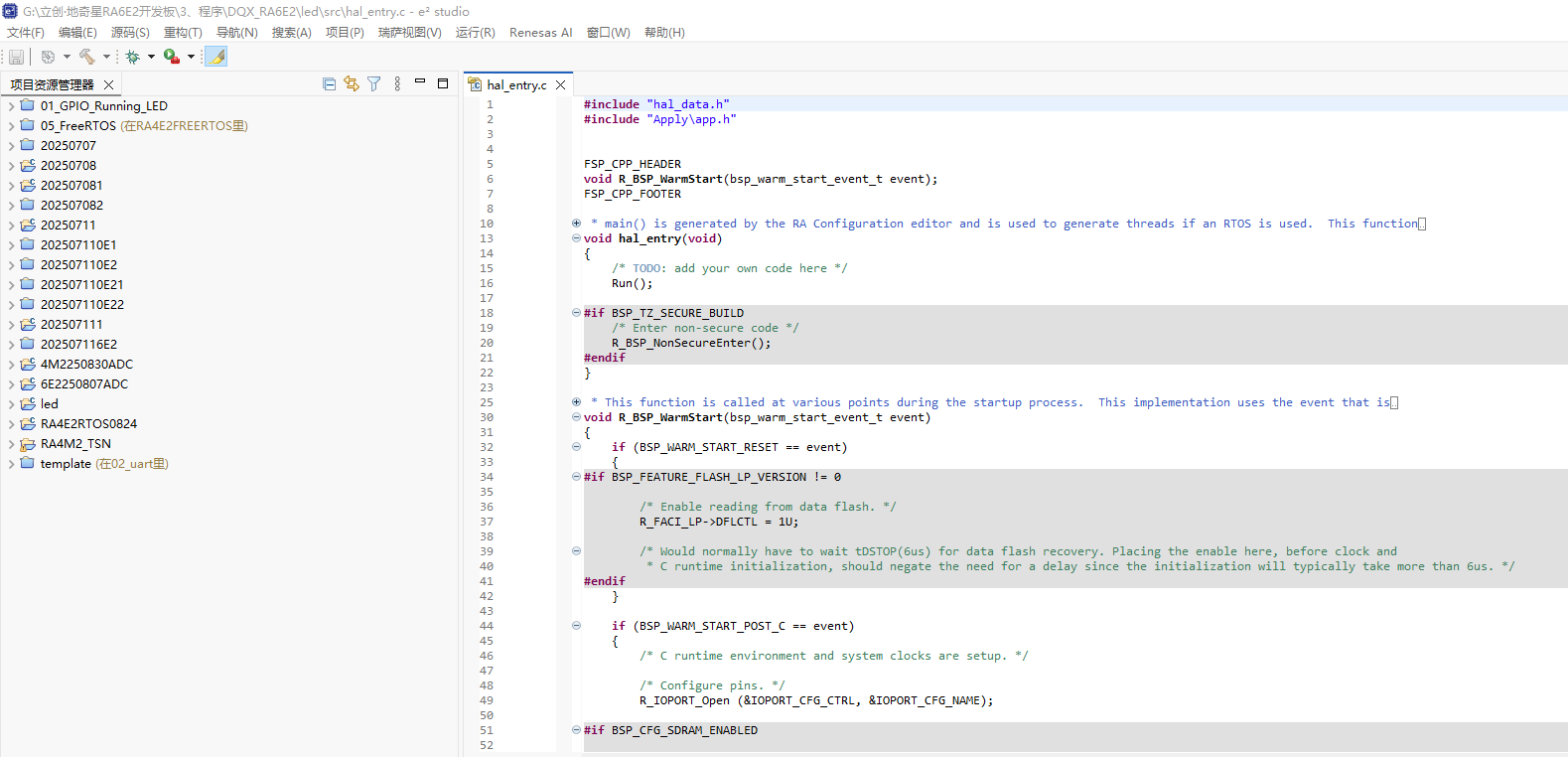The image size is (1568, 757).
Task: Click the 20250708 project folder icon
Action: pos(28,165)
